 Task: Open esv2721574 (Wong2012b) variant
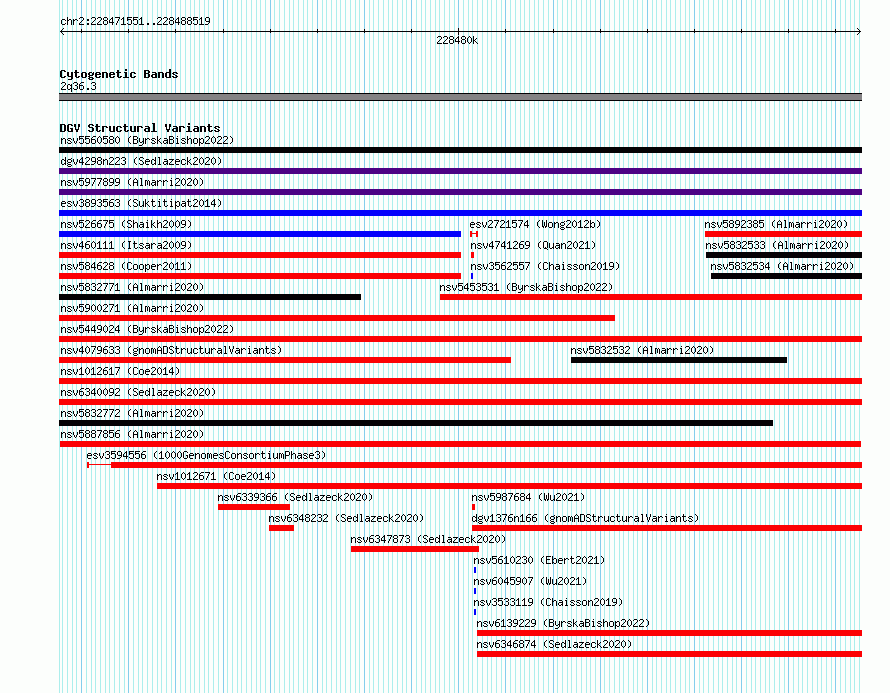pos(535,224)
